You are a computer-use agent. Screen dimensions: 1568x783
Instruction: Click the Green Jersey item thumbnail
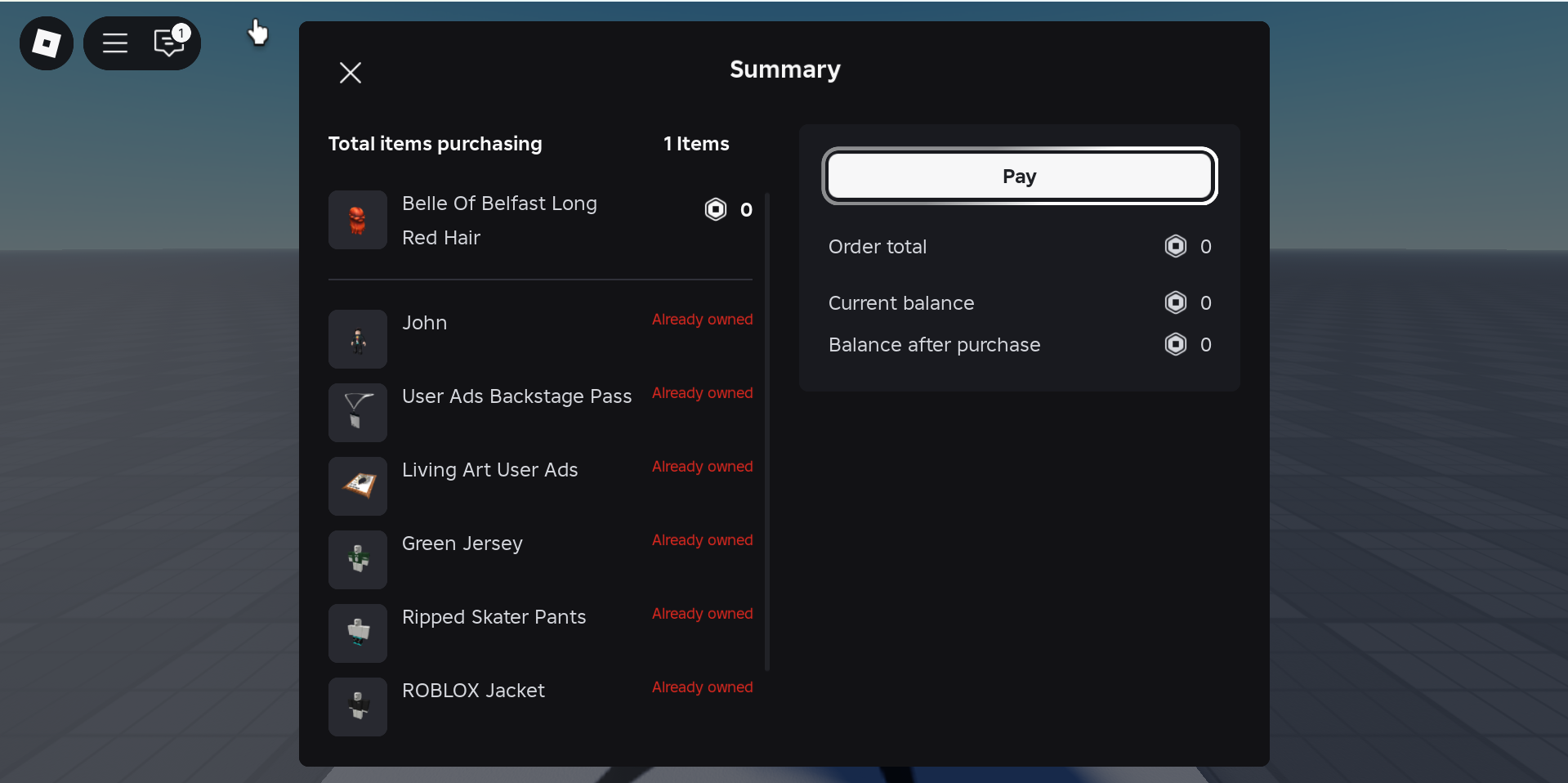357,559
